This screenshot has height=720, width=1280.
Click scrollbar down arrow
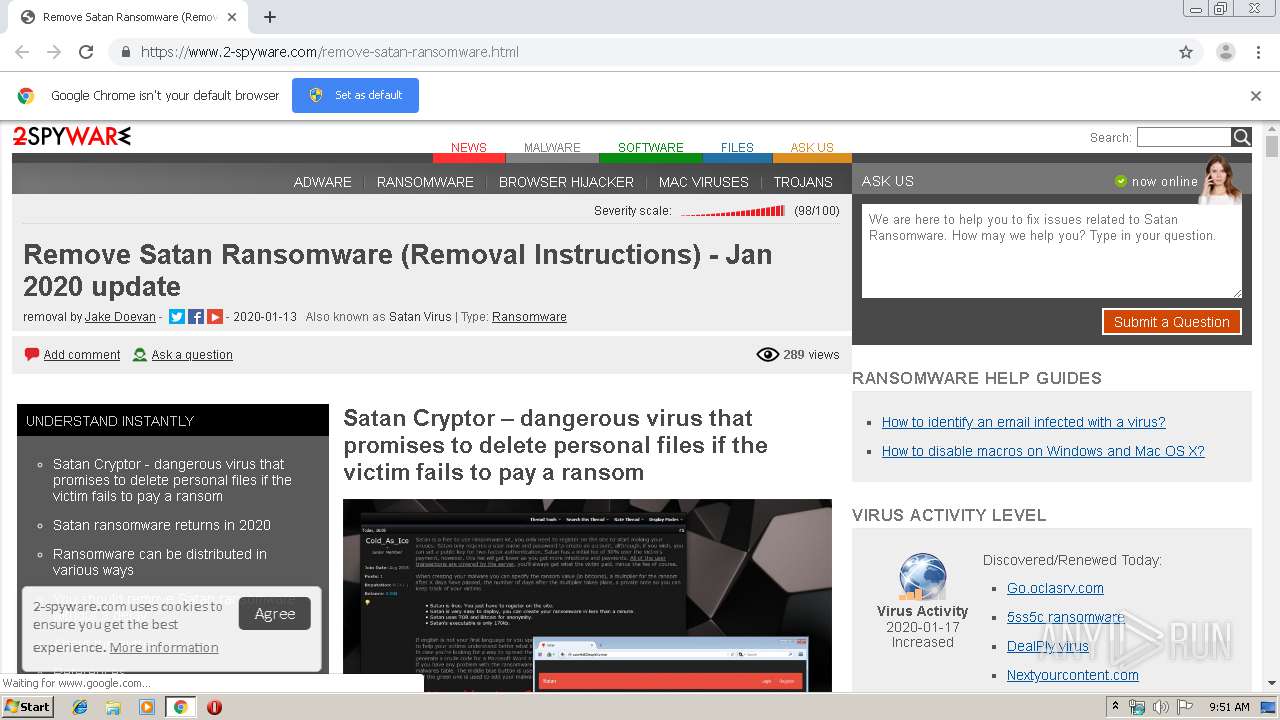[1271, 684]
